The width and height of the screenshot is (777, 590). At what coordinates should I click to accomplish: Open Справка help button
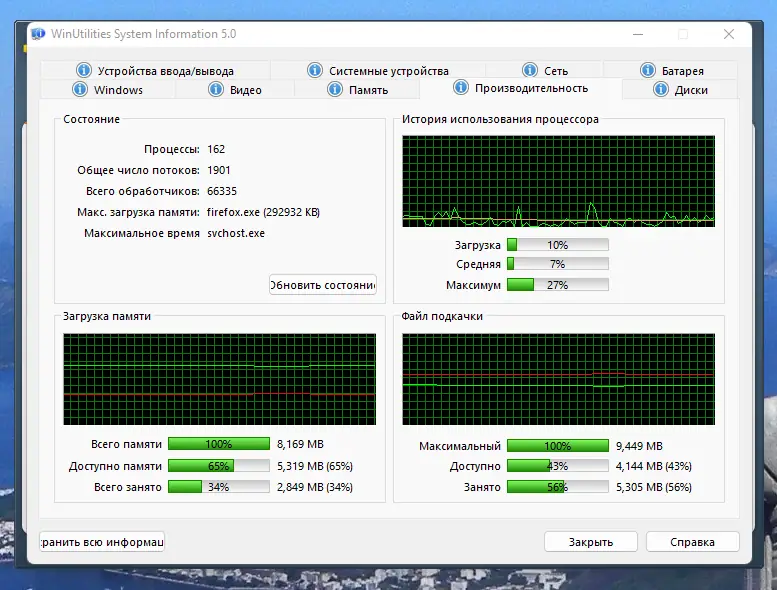[x=692, y=542]
